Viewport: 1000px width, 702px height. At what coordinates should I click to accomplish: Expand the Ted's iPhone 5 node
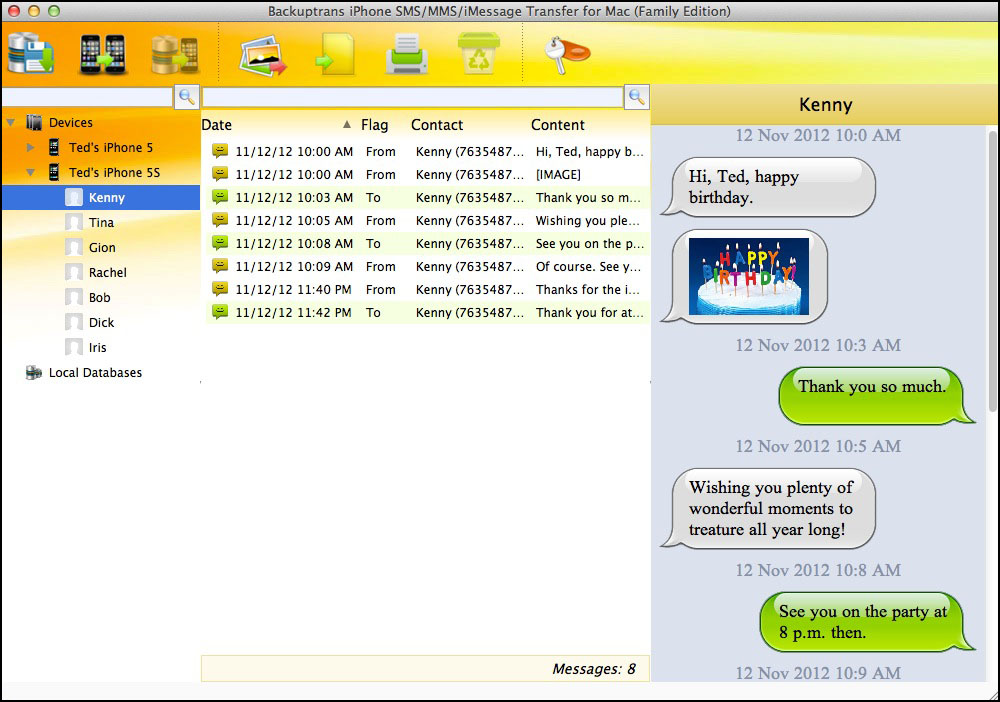pyautogui.click(x=30, y=147)
